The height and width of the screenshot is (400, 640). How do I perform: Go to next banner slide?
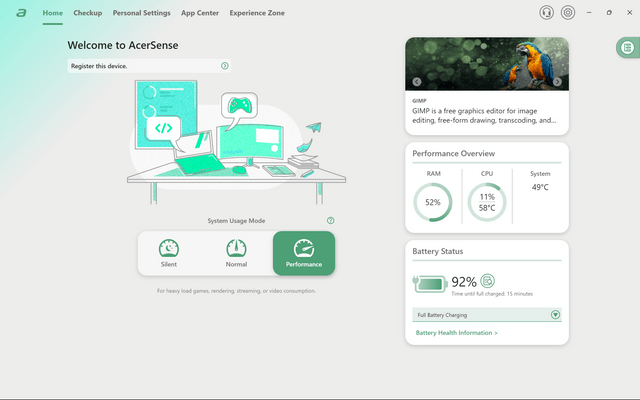pyautogui.click(x=557, y=82)
